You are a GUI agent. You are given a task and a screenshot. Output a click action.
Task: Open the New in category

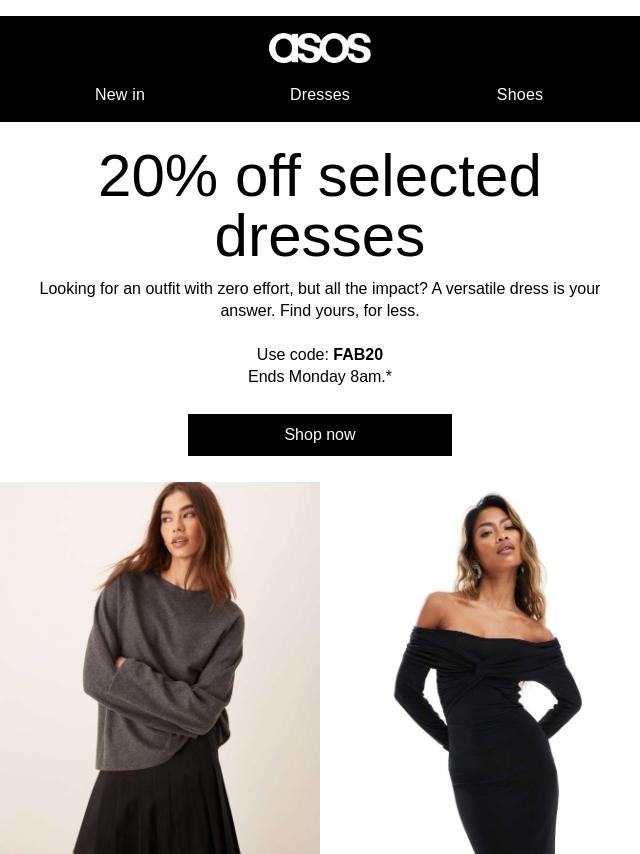coord(120,94)
